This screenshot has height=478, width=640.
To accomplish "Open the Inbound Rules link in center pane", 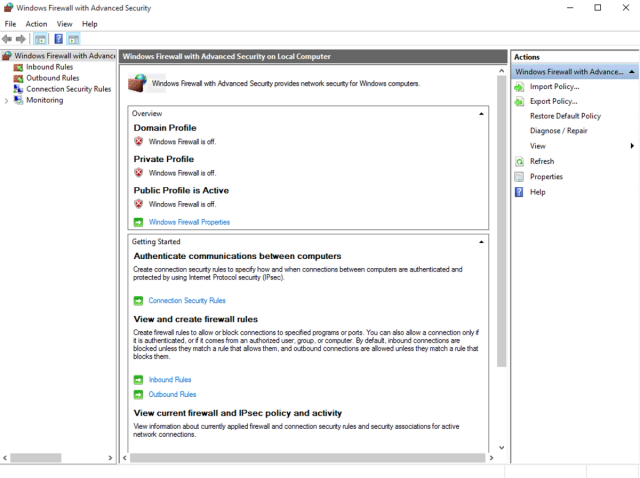I will pyautogui.click(x=170, y=380).
